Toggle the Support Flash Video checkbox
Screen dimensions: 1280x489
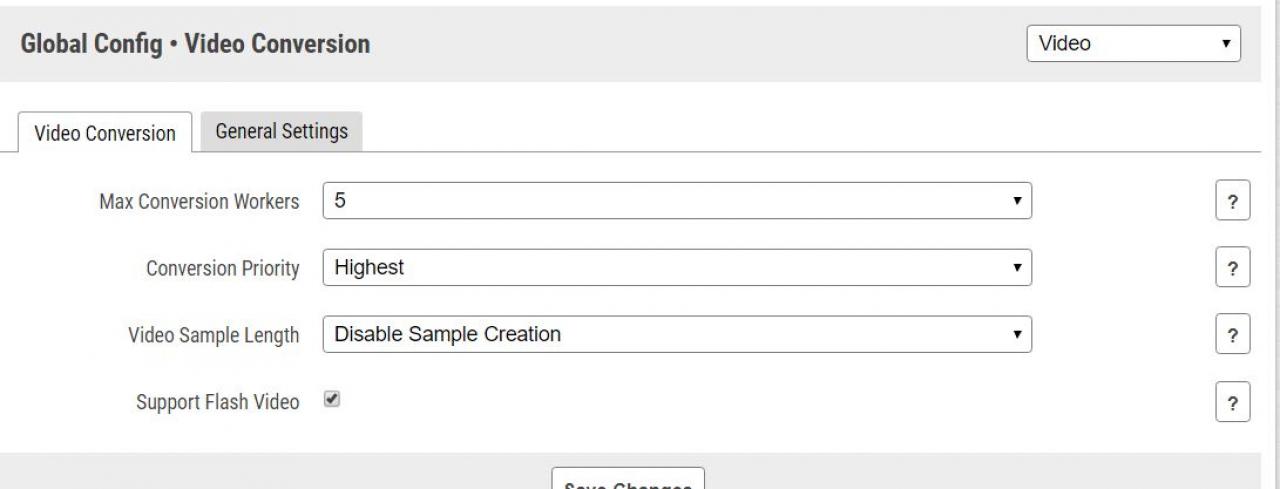pyautogui.click(x=332, y=400)
